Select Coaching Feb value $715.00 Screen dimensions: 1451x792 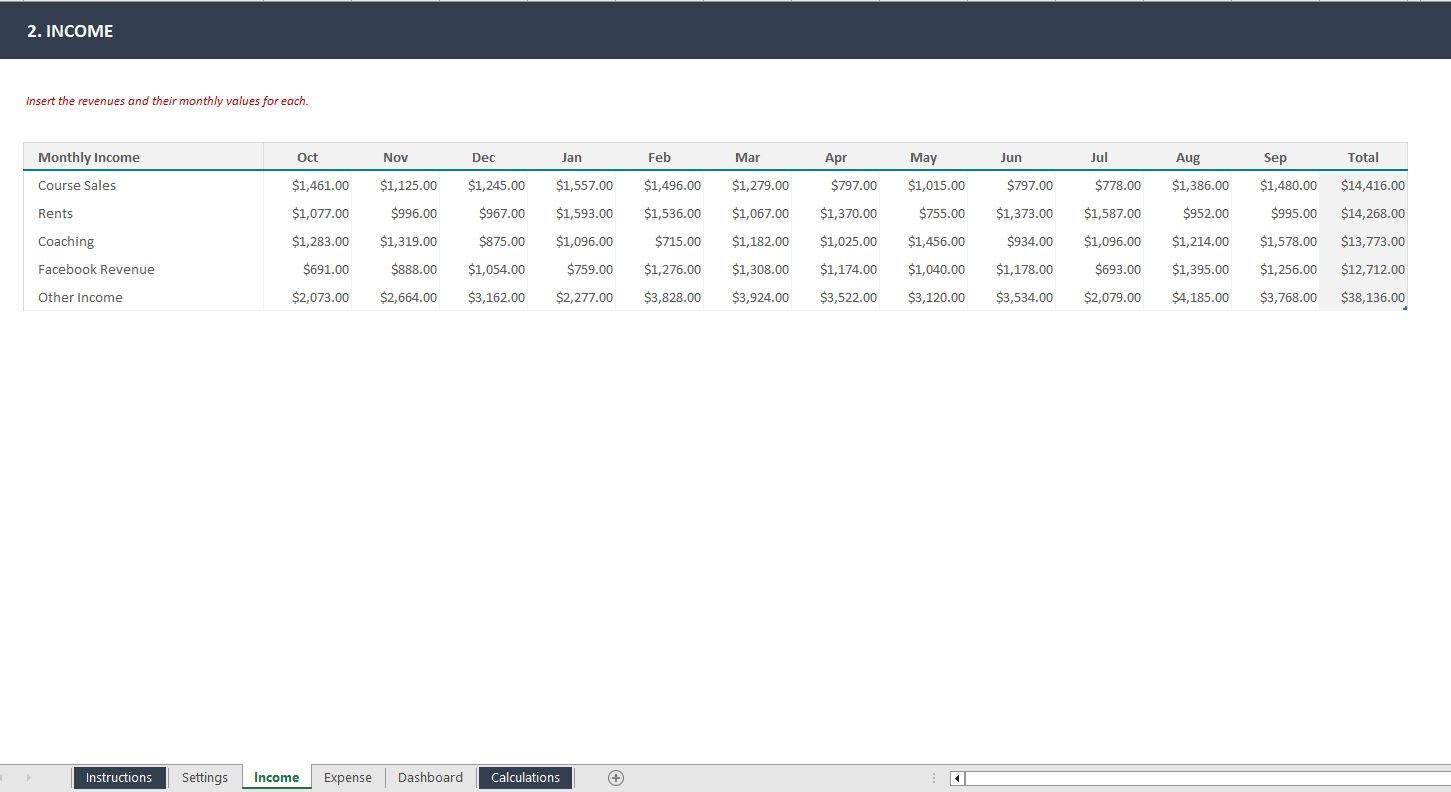coord(660,241)
